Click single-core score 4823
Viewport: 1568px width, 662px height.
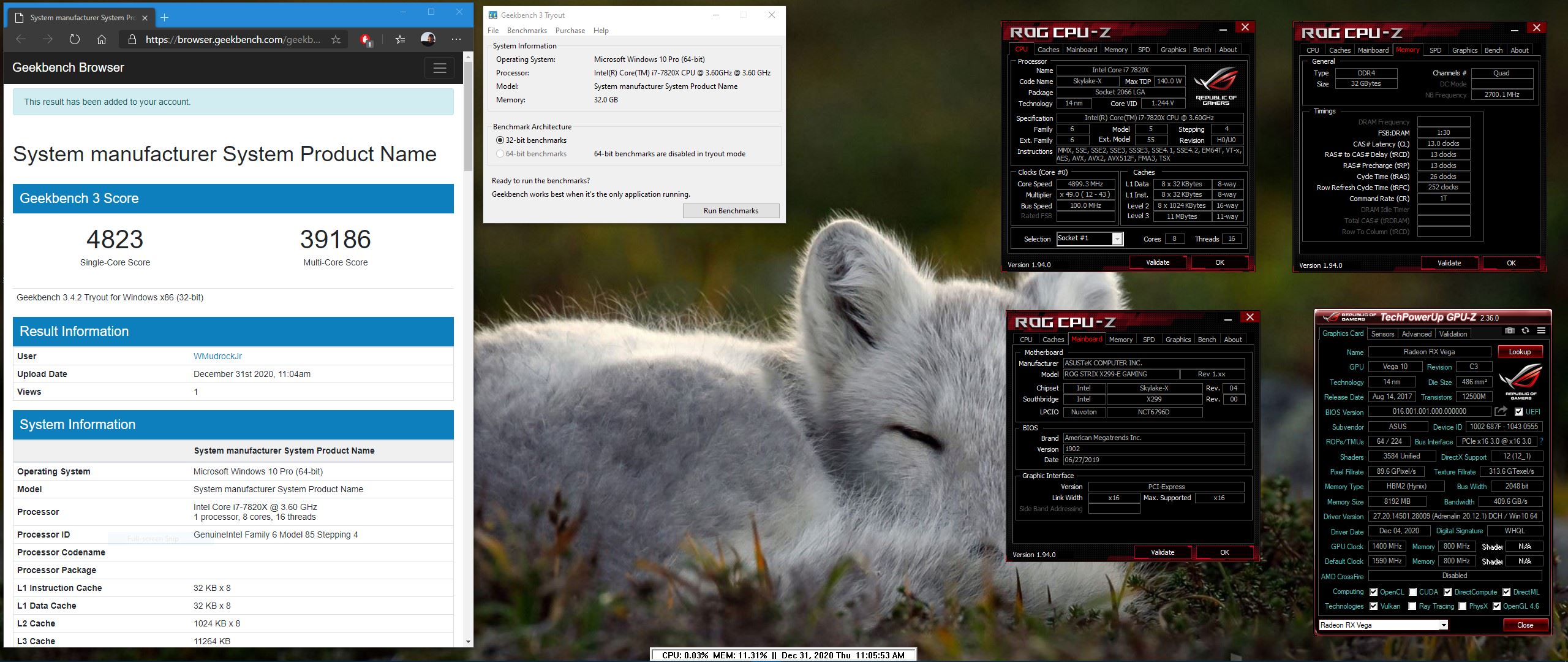pos(115,239)
